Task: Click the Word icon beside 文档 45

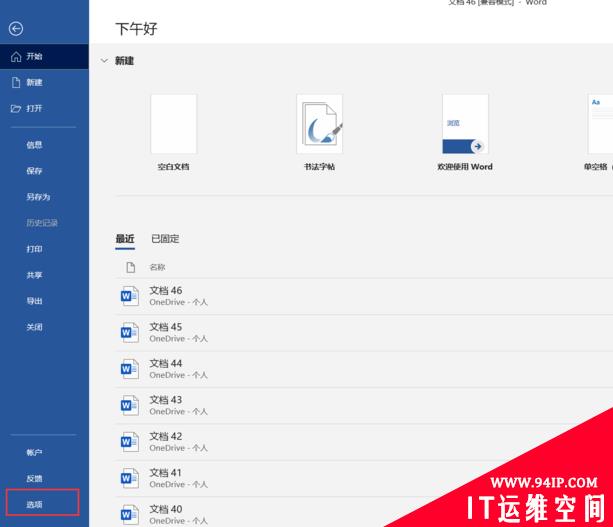Action: (129, 333)
